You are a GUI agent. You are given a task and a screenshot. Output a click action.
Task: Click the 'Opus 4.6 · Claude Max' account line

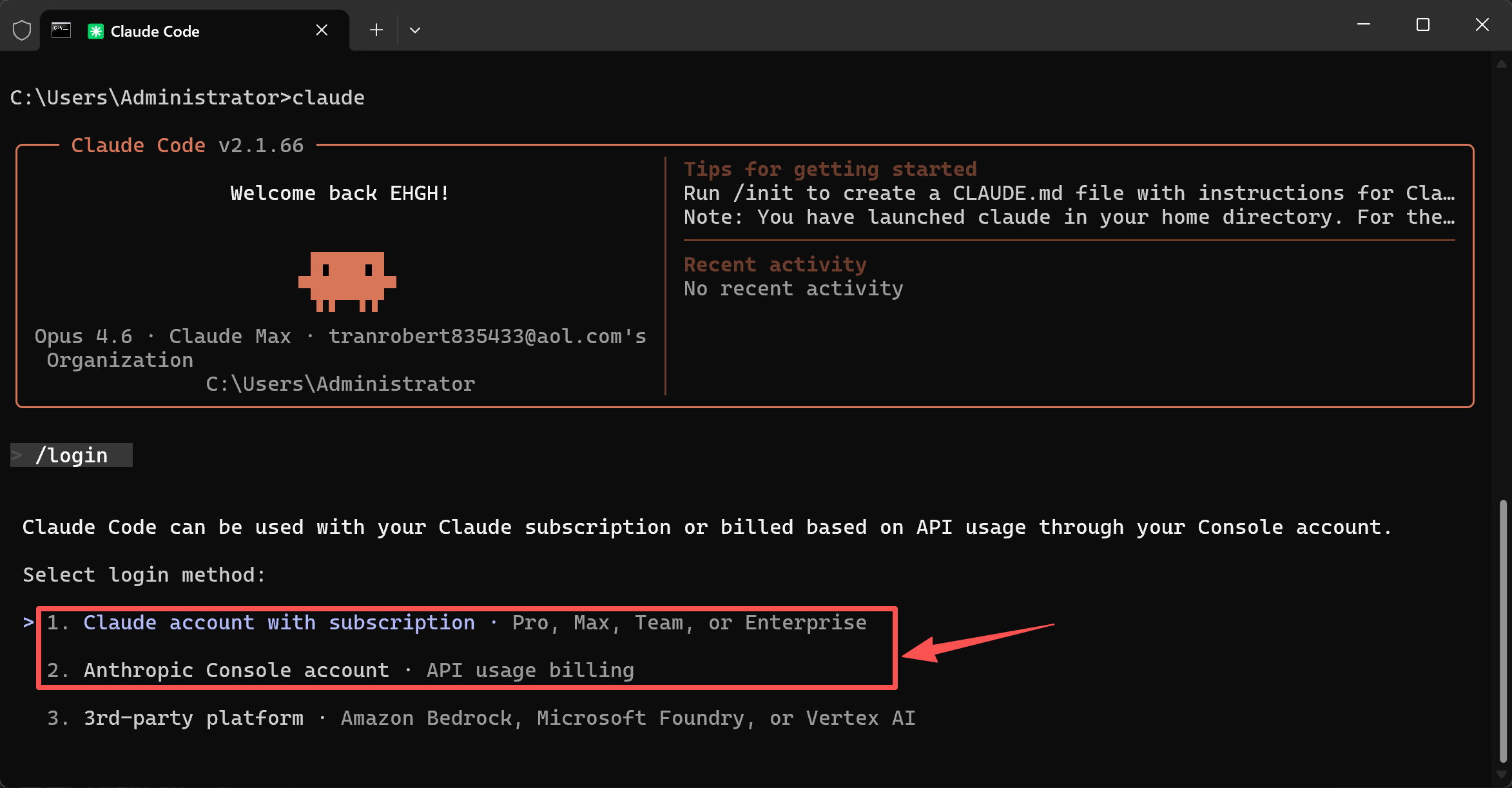click(340, 337)
